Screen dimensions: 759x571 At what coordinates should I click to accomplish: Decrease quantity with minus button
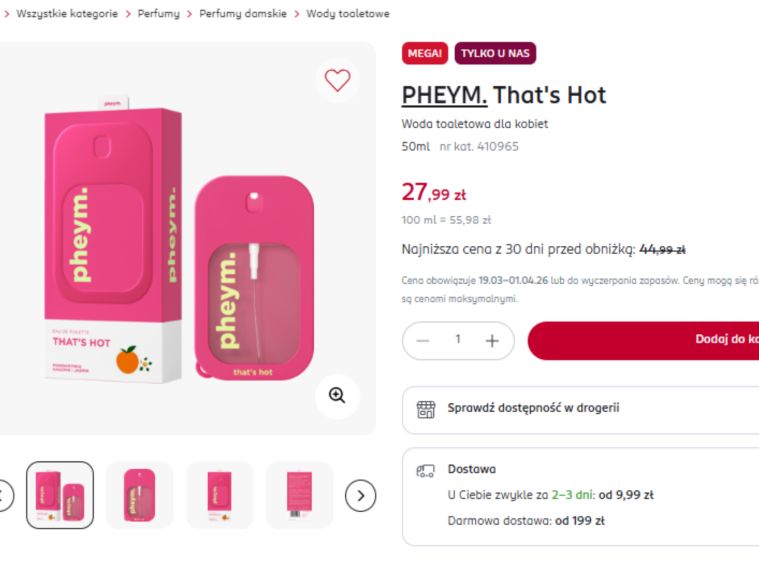423,341
